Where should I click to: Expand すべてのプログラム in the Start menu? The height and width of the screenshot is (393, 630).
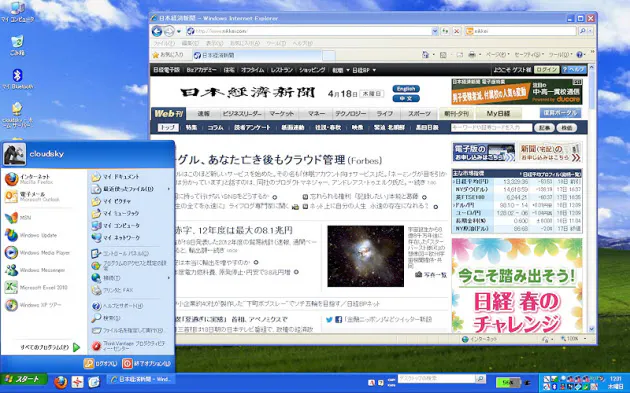coord(50,347)
